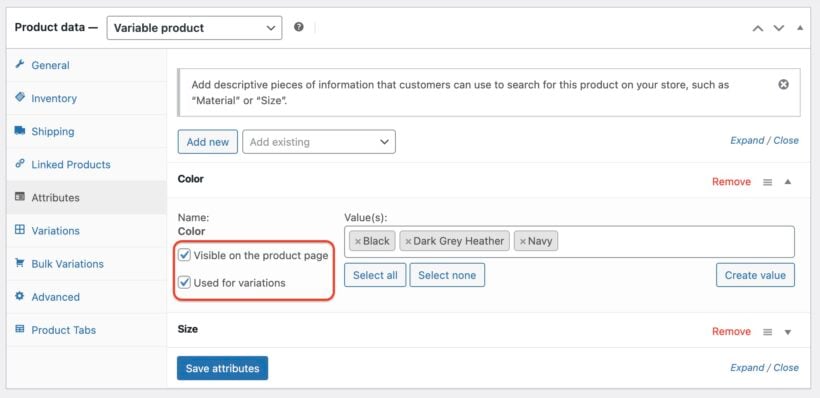This screenshot has width=820, height=398.
Task: Open the Add existing attribute dropdown
Action: (x=319, y=142)
